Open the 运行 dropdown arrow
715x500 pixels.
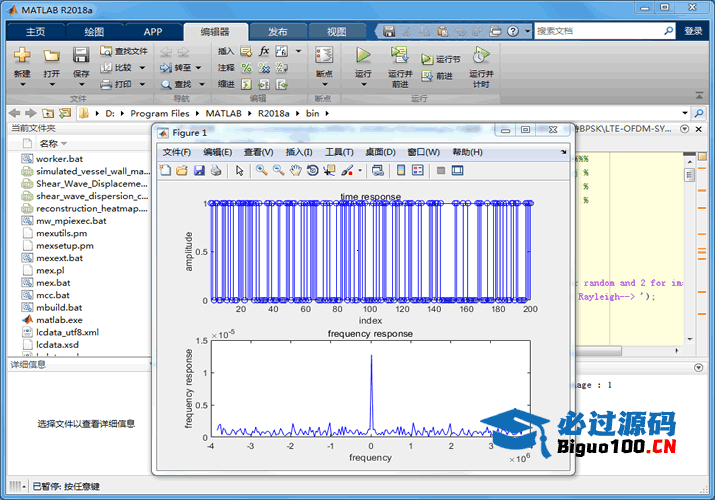(x=363, y=84)
